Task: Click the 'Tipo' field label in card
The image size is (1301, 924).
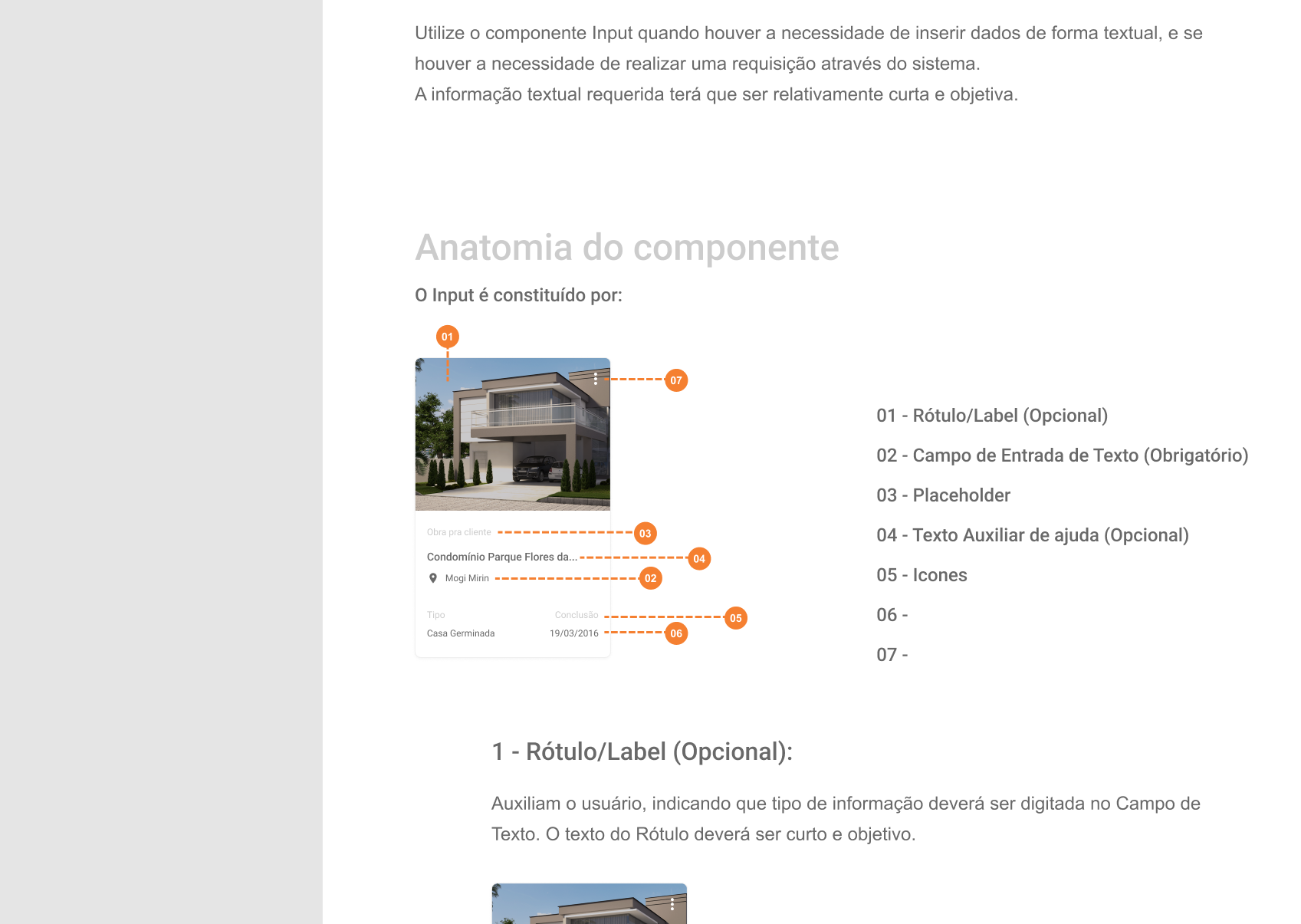Action: coord(436,615)
